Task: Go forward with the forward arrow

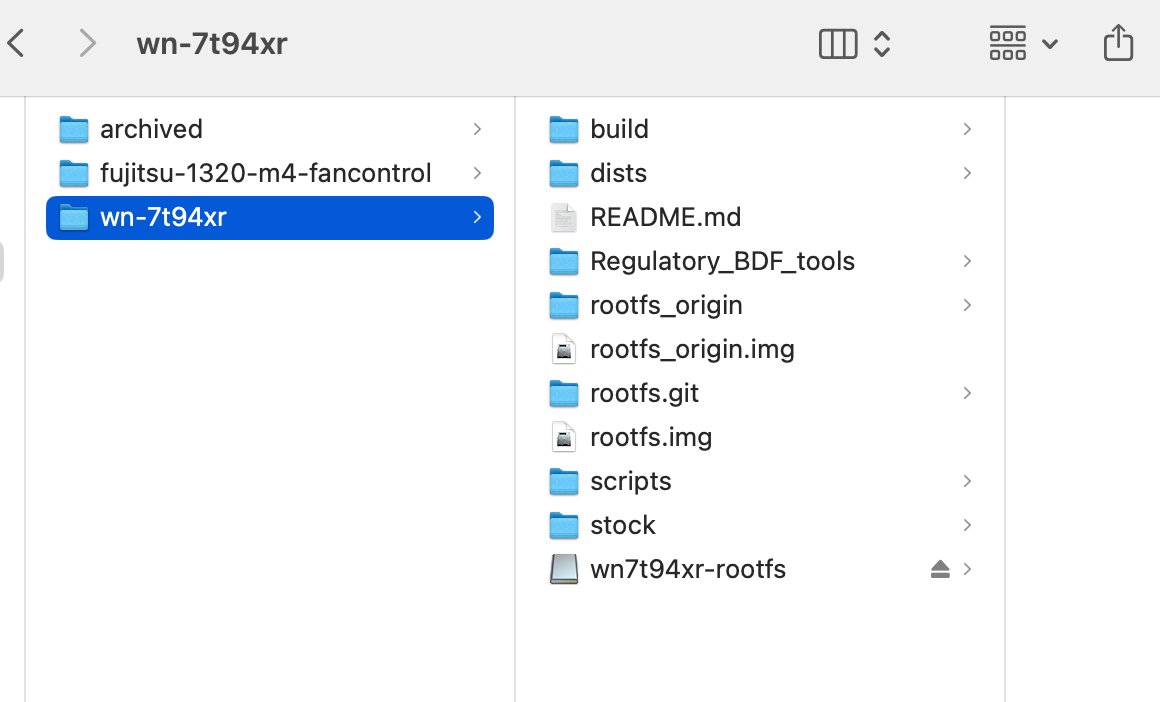Action: (x=87, y=43)
